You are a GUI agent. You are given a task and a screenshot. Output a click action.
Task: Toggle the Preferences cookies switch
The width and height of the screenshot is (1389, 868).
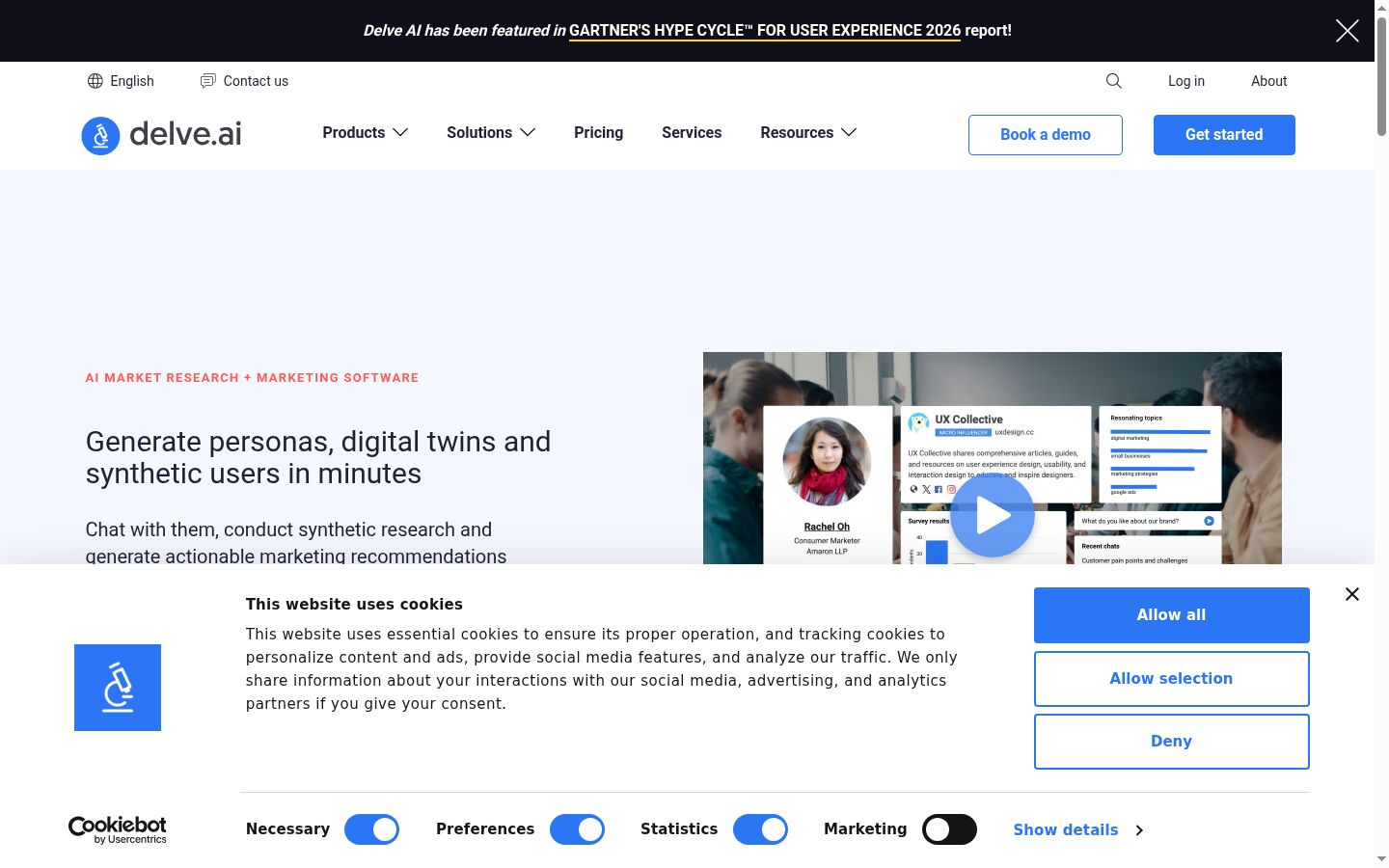(577, 829)
